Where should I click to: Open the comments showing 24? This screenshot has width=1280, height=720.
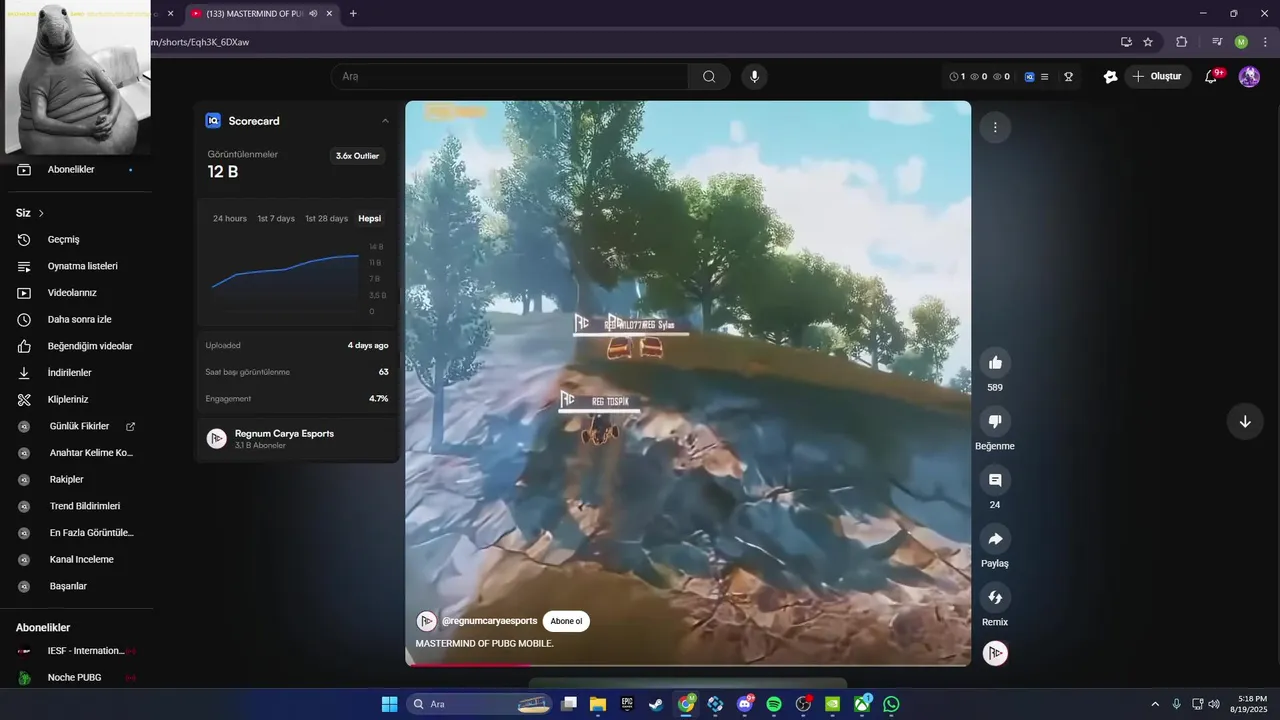[x=995, y=480]
